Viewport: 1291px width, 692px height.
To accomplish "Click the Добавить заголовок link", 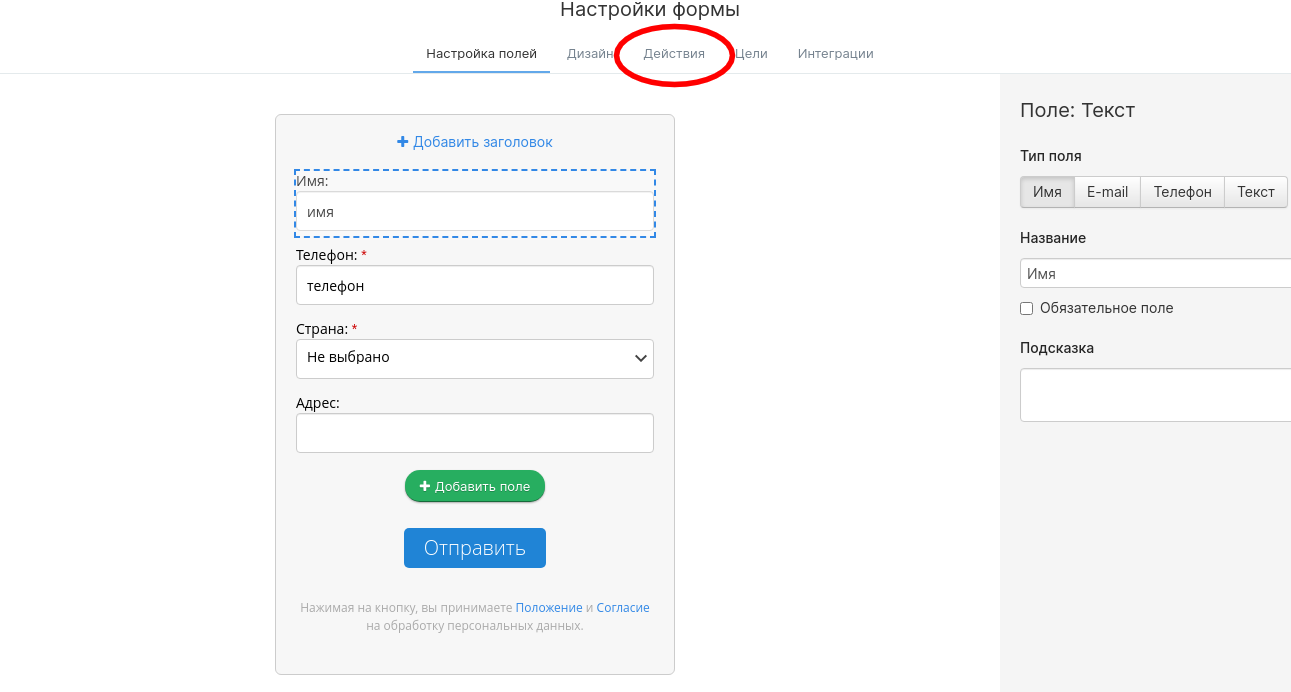I will (x=475, y=142).
